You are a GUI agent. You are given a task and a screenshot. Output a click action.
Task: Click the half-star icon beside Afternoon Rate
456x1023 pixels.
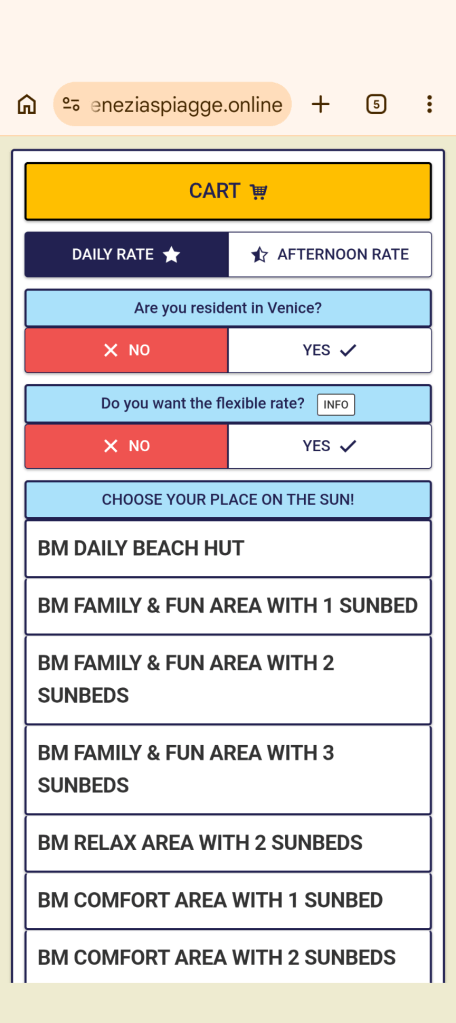pyautogui.click(x=260, y=254)
